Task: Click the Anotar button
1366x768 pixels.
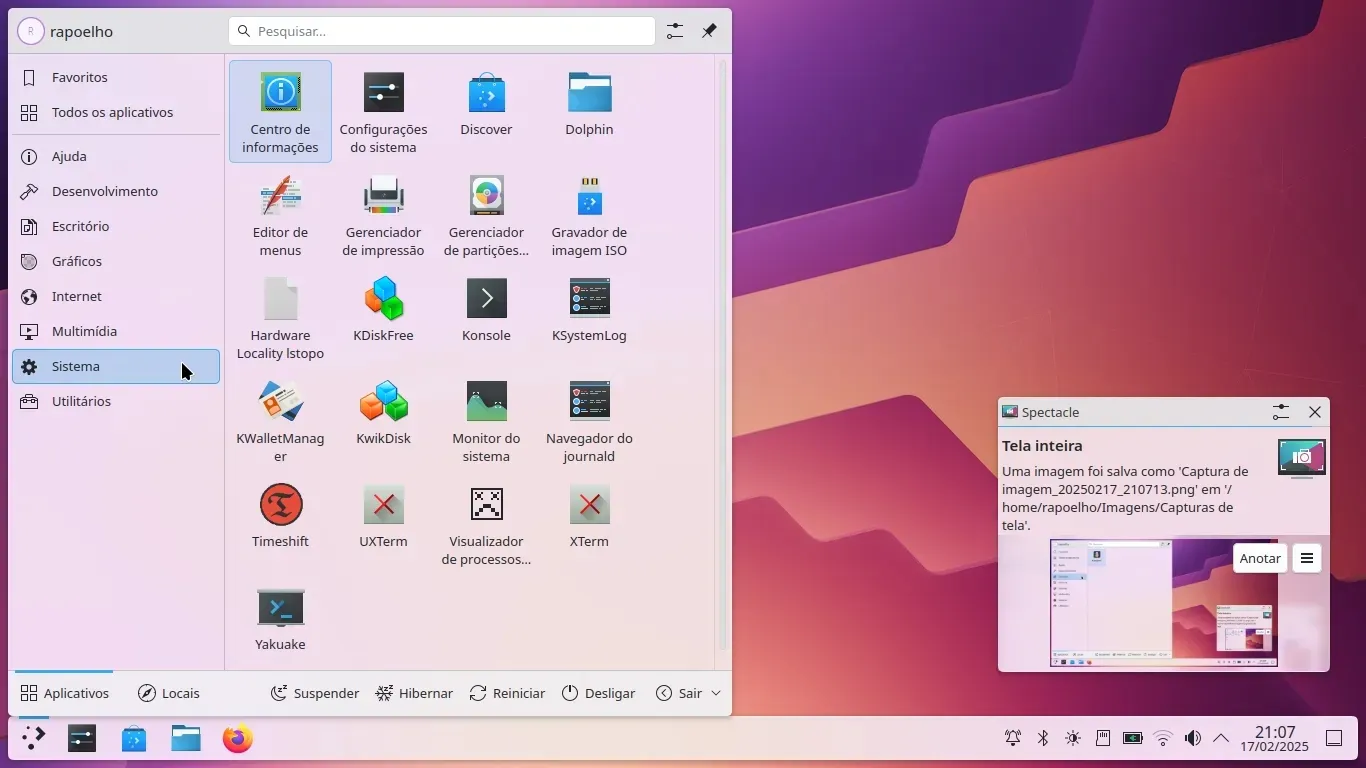Action: click(x=1259, y=558)
